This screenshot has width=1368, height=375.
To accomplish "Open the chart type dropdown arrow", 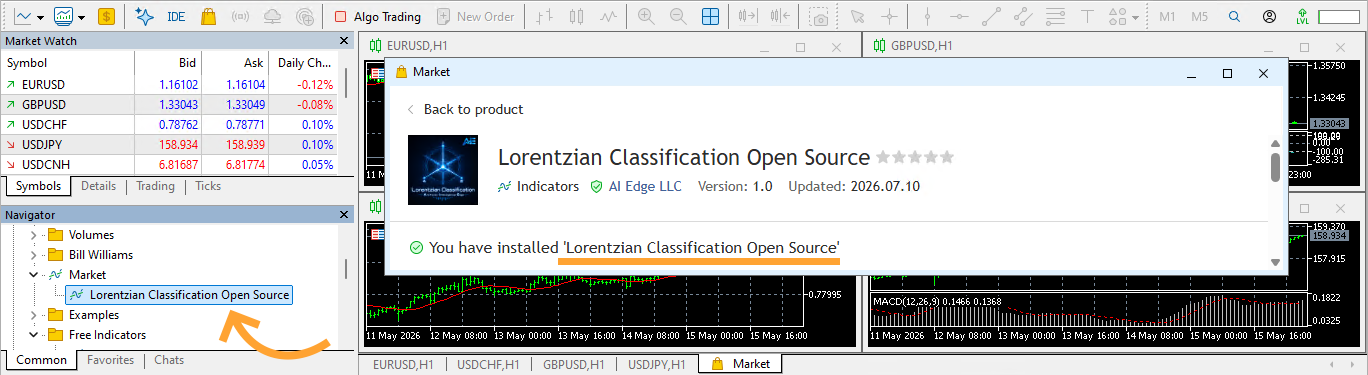I will (x=41, y=17).
